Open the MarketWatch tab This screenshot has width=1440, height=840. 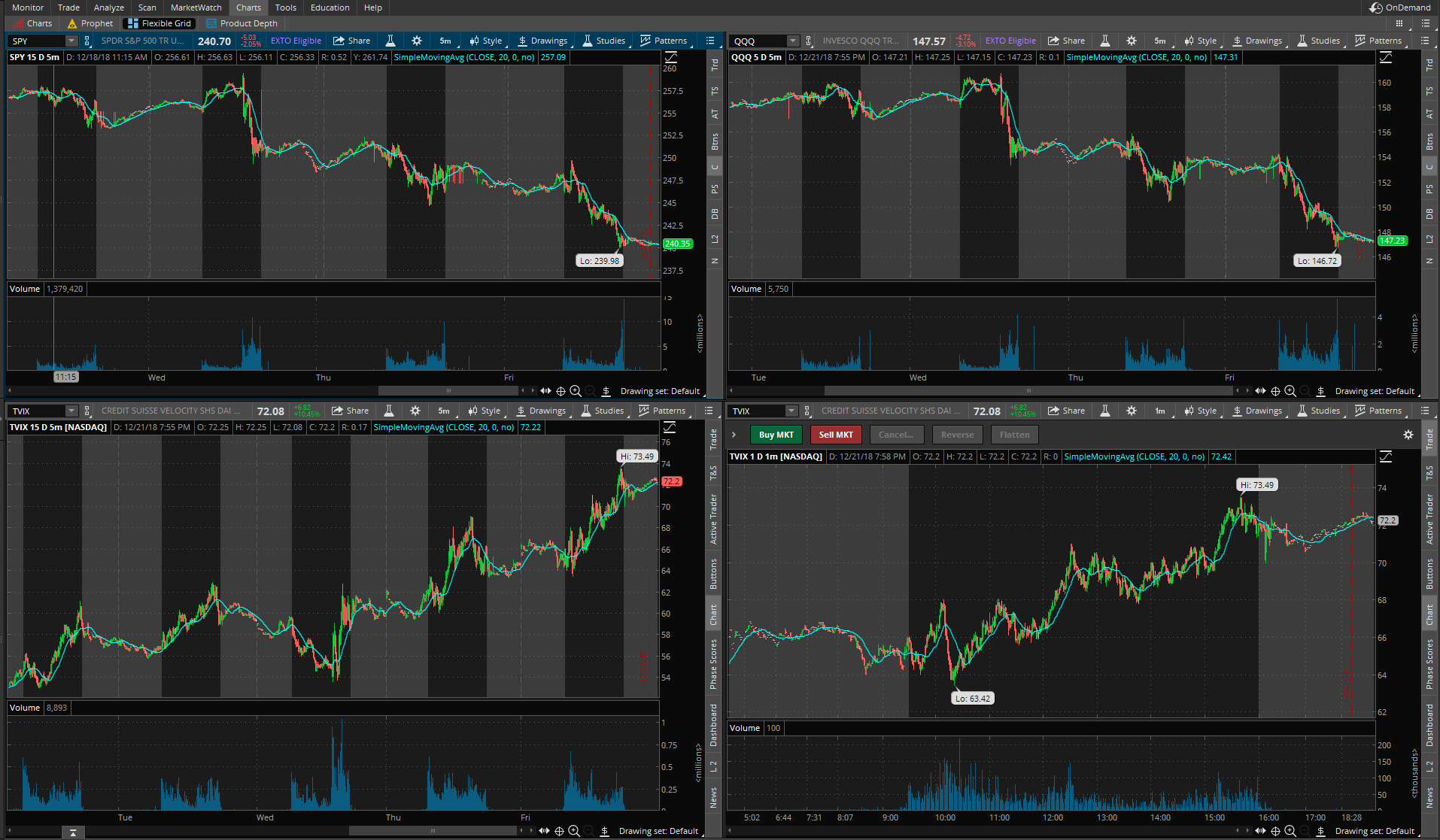[x=196, y=8]
